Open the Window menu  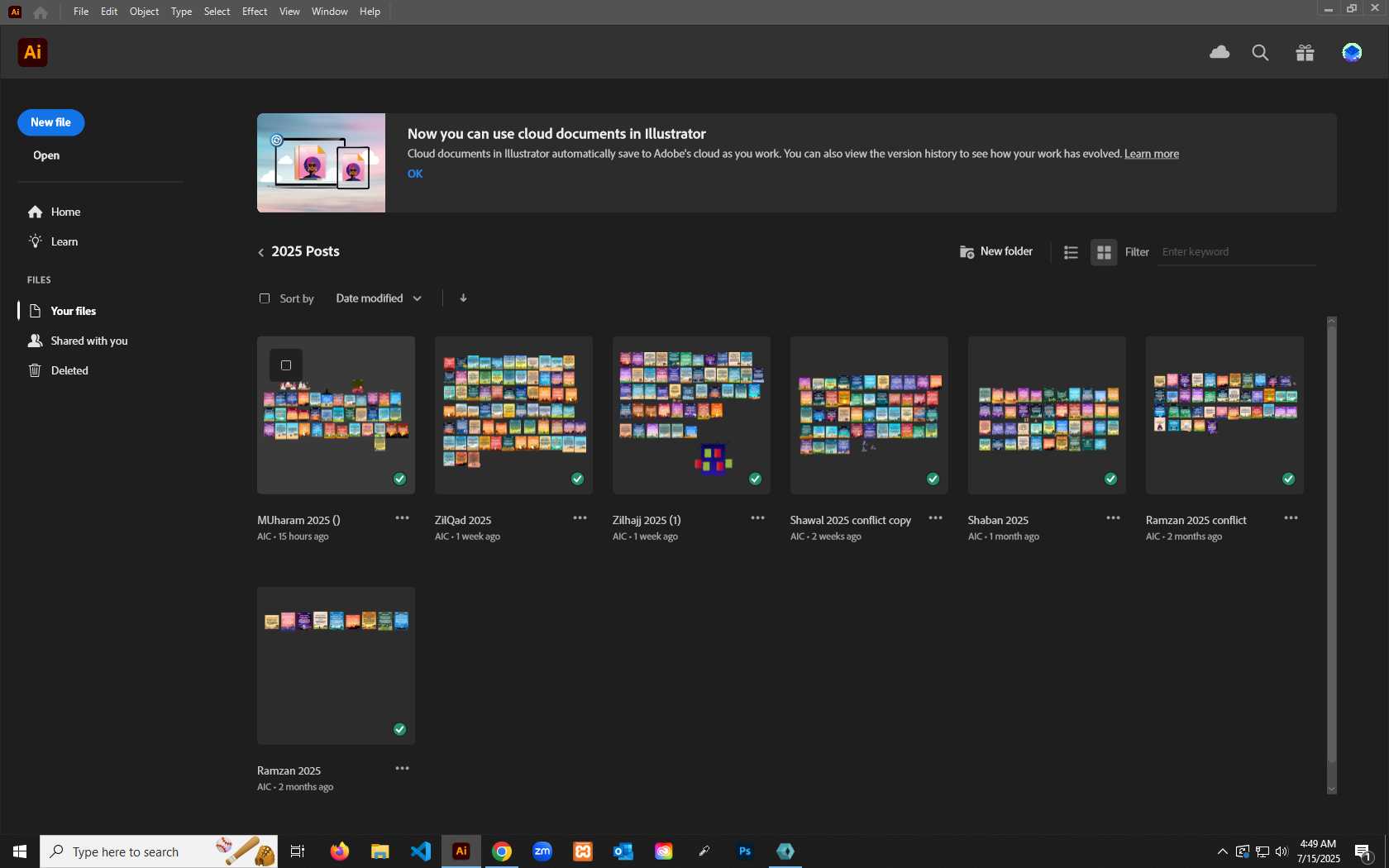point(329,12)
